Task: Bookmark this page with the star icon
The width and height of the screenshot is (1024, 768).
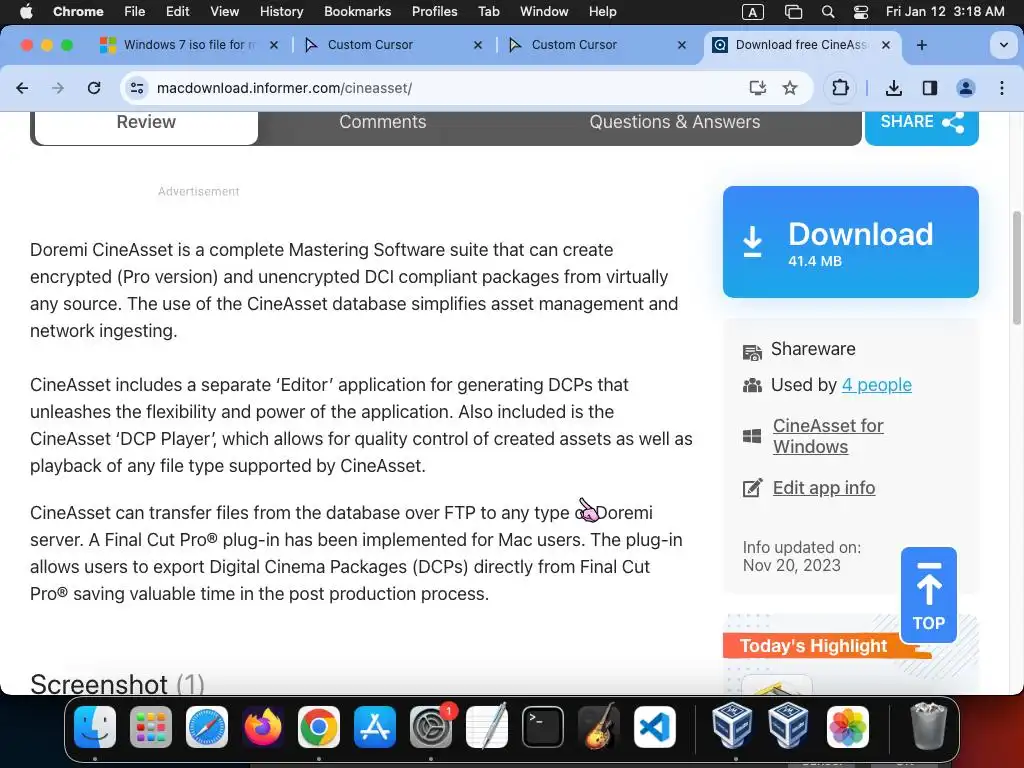Action: click(790, 88)
